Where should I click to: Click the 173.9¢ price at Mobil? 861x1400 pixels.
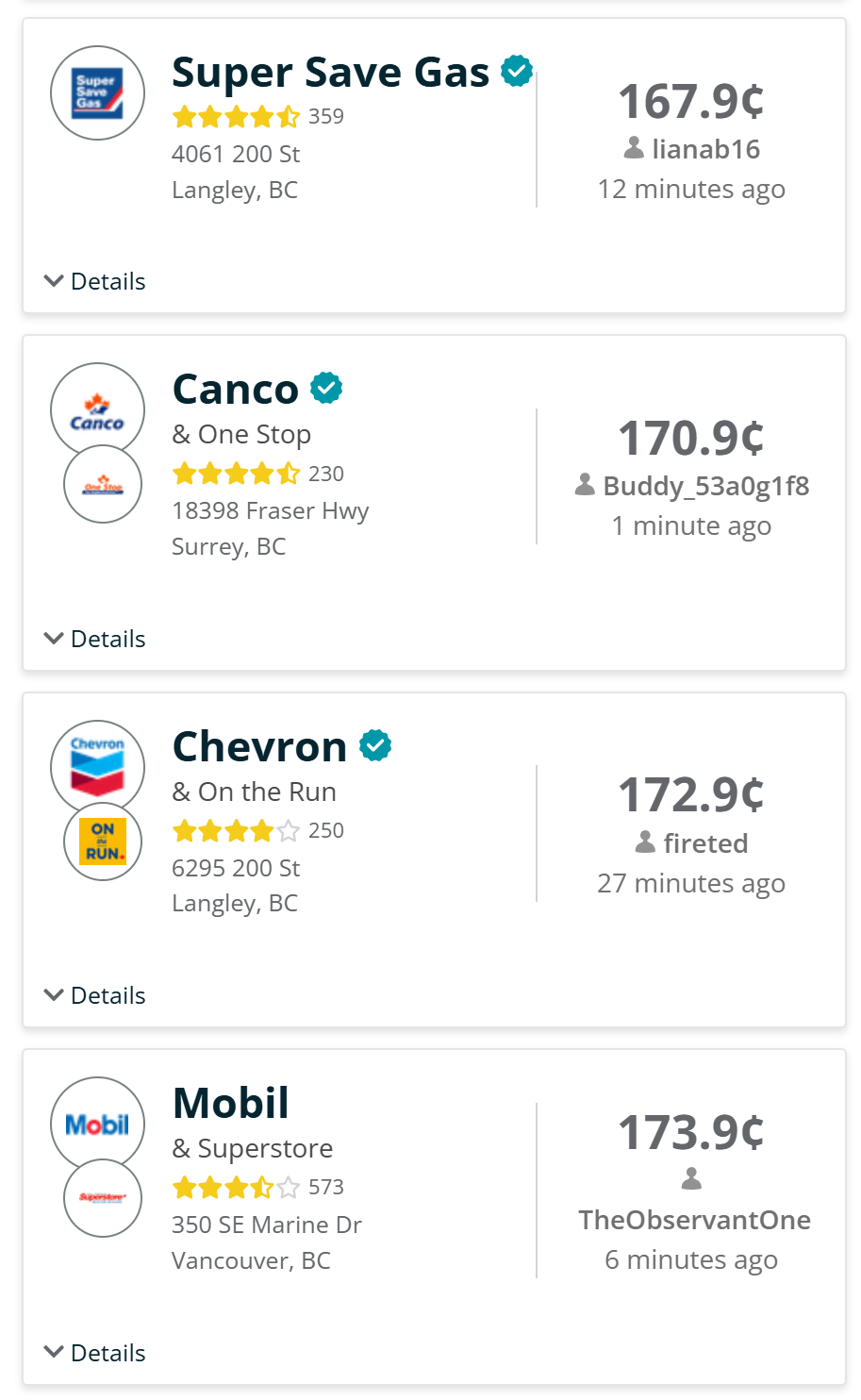coord(691,1132)
